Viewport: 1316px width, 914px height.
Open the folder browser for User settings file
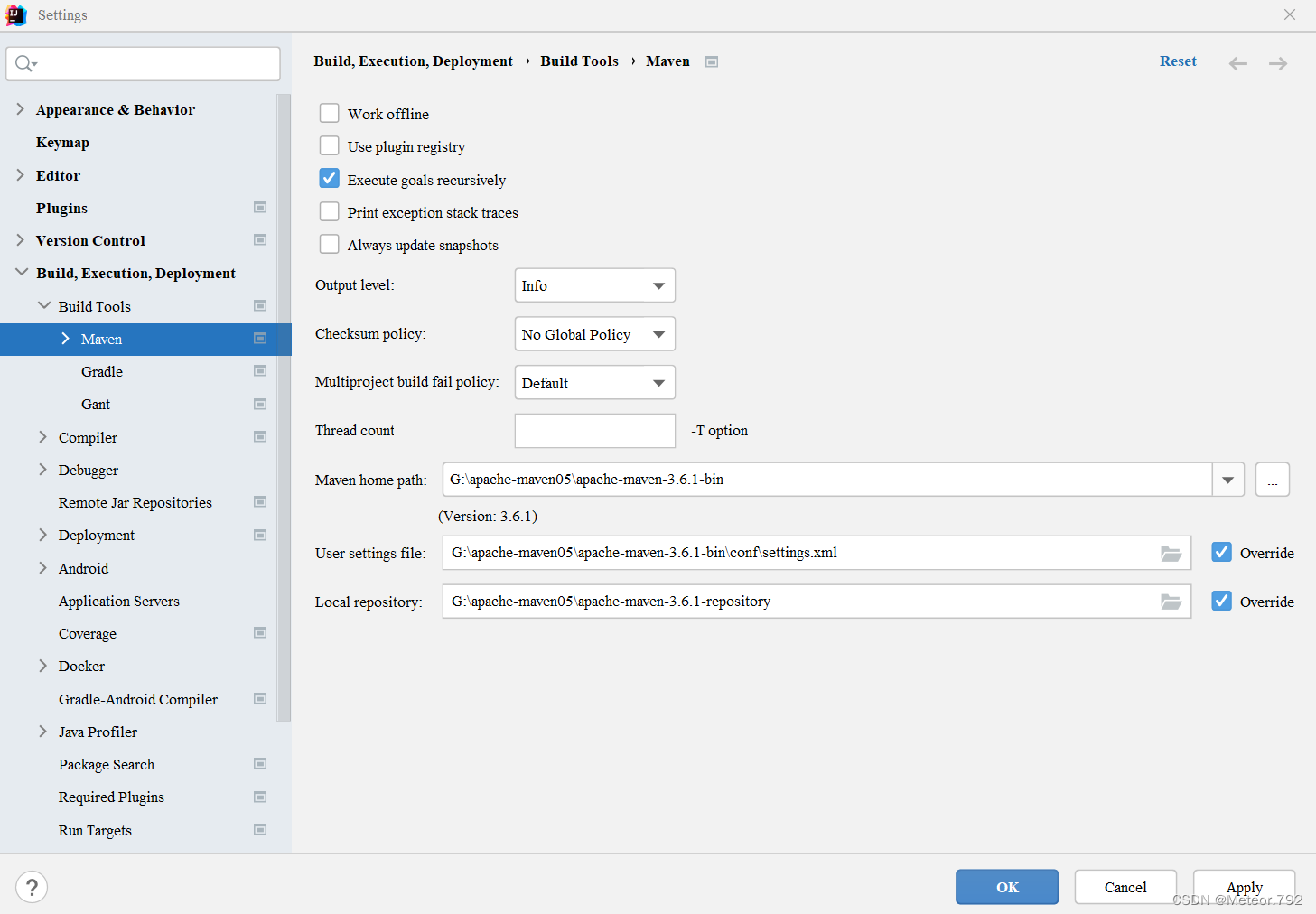(x=1171, y=553)
